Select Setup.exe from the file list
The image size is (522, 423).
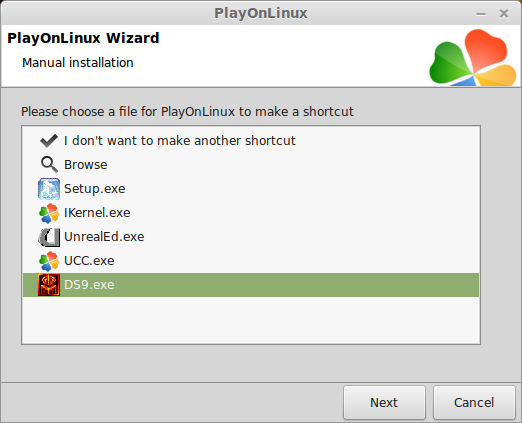[x=251, y=189]
